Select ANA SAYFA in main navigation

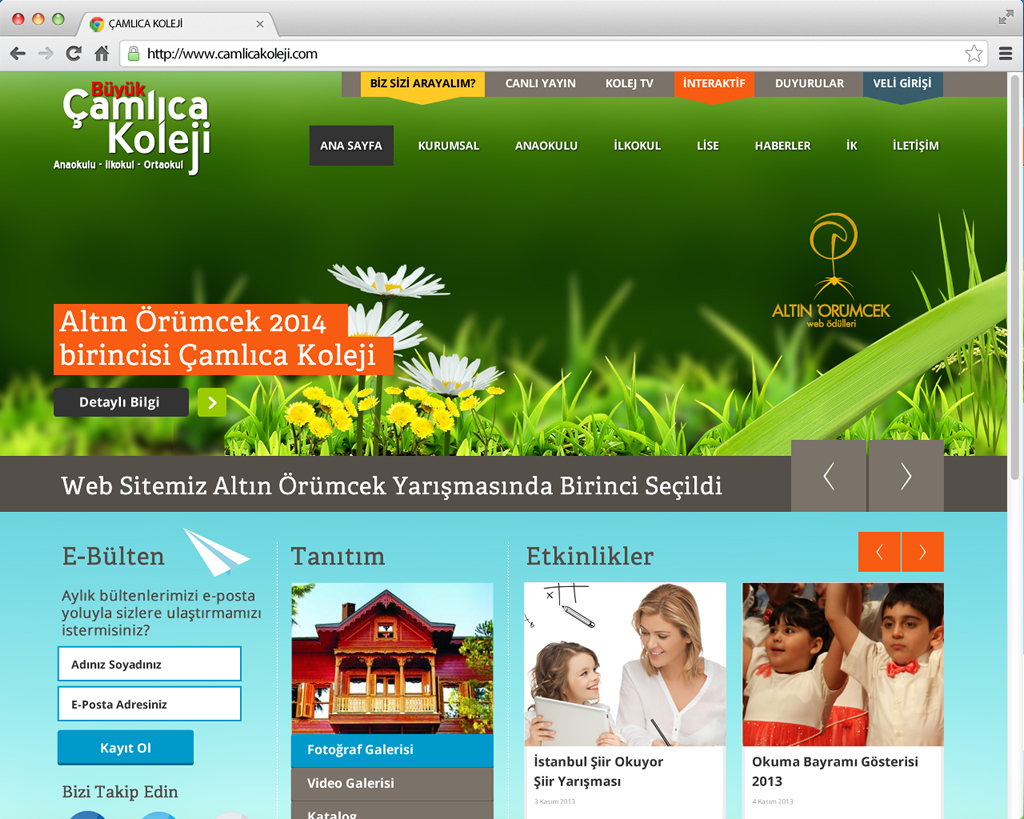click(x=351, y=146)
